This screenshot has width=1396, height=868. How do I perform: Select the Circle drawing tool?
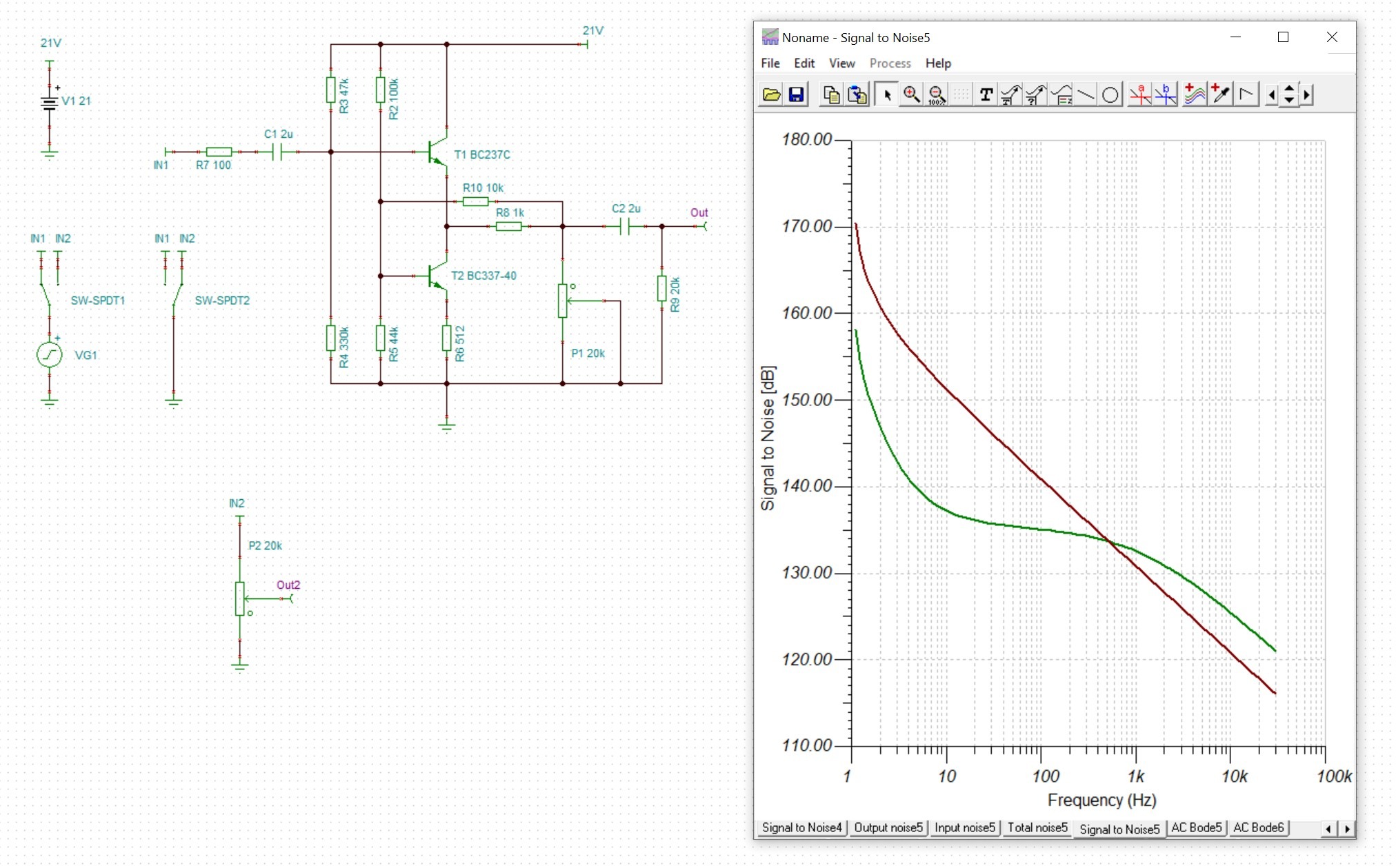point(1110,94)
